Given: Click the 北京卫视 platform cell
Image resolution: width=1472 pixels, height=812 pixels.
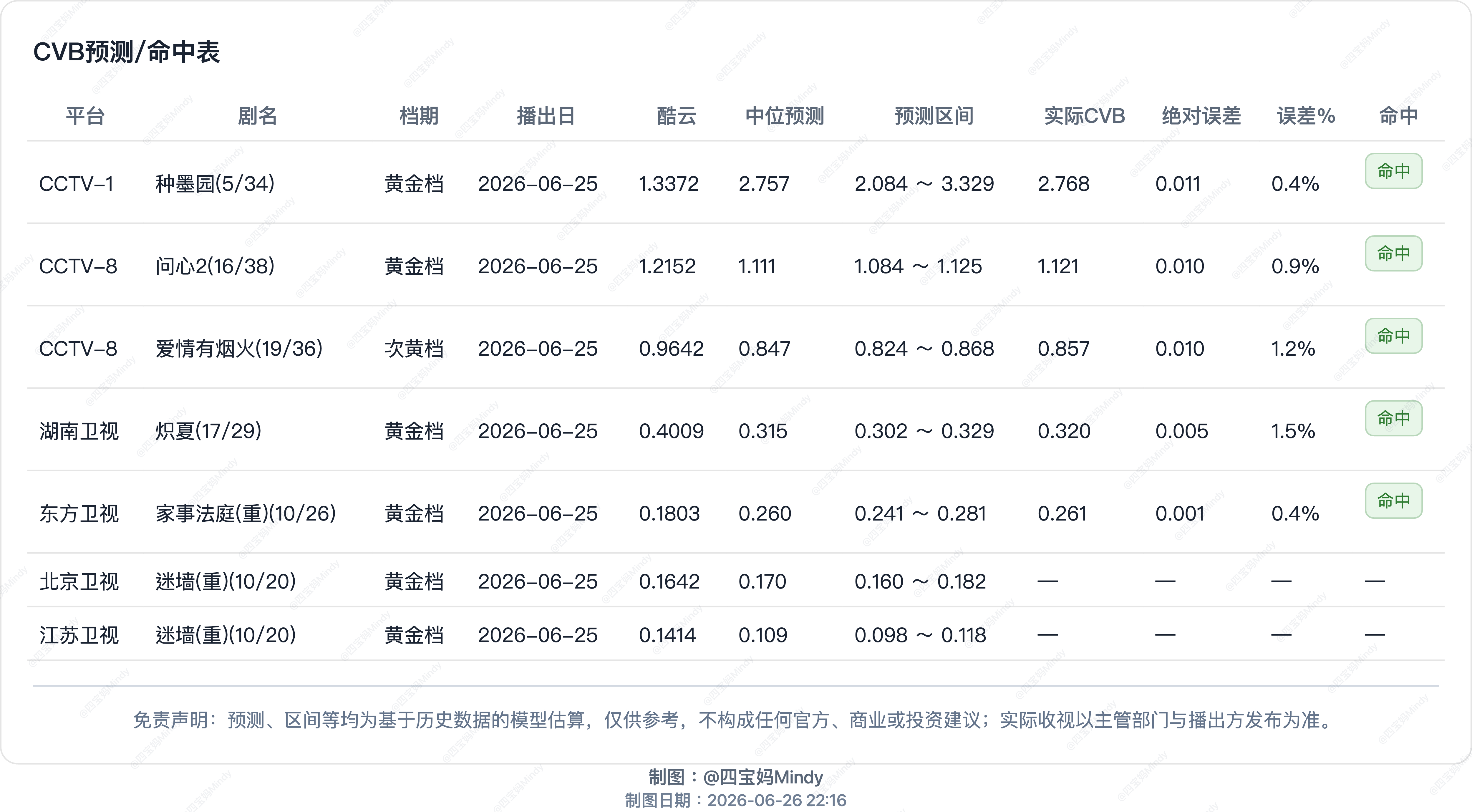Looking at the screenshot, I should coord(79,582).
